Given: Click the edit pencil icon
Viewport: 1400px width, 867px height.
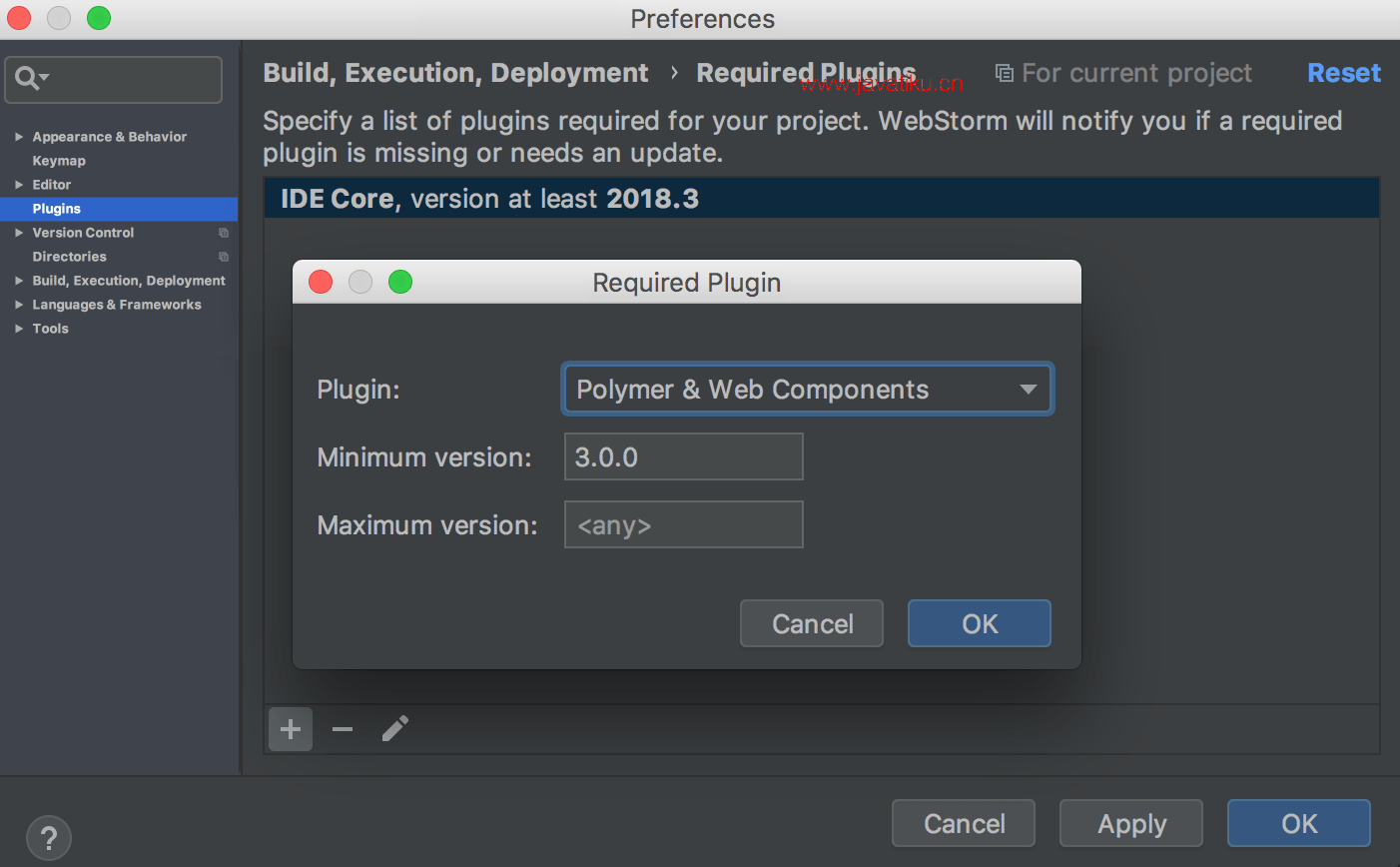Looking at the screenshot, I should (x=395, y=729).
